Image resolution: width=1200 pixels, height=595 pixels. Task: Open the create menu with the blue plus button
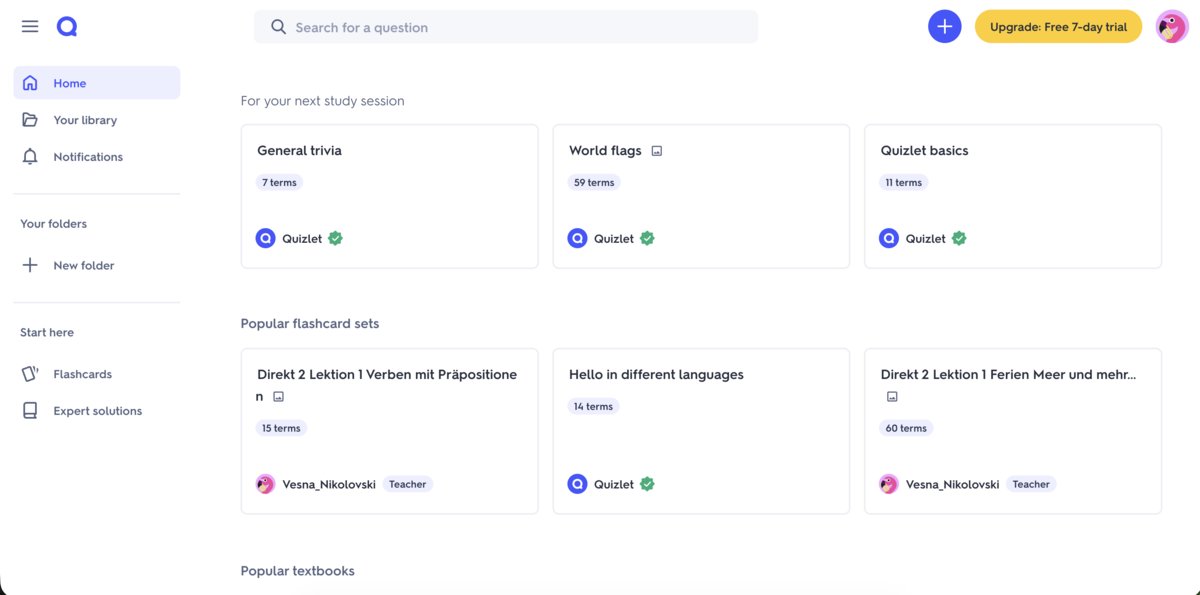[x=944, y=26]
